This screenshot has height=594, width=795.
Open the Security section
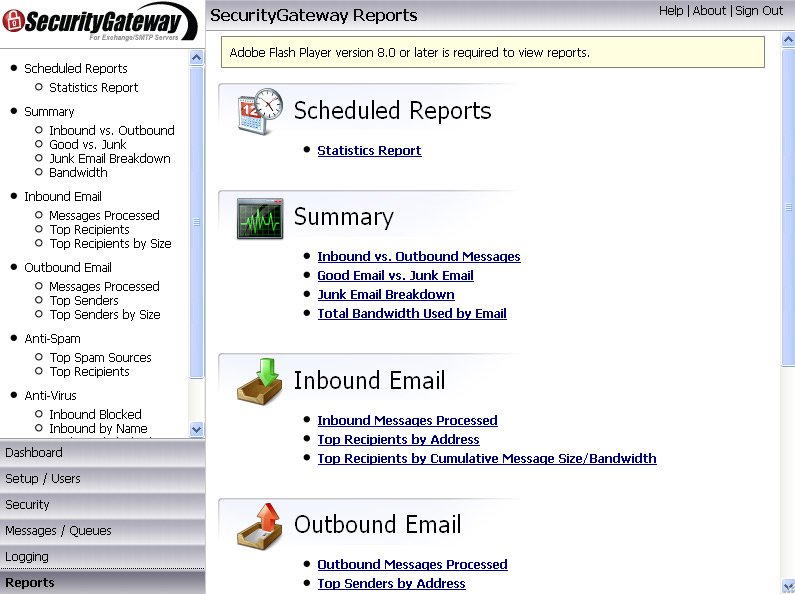(102, 505)
